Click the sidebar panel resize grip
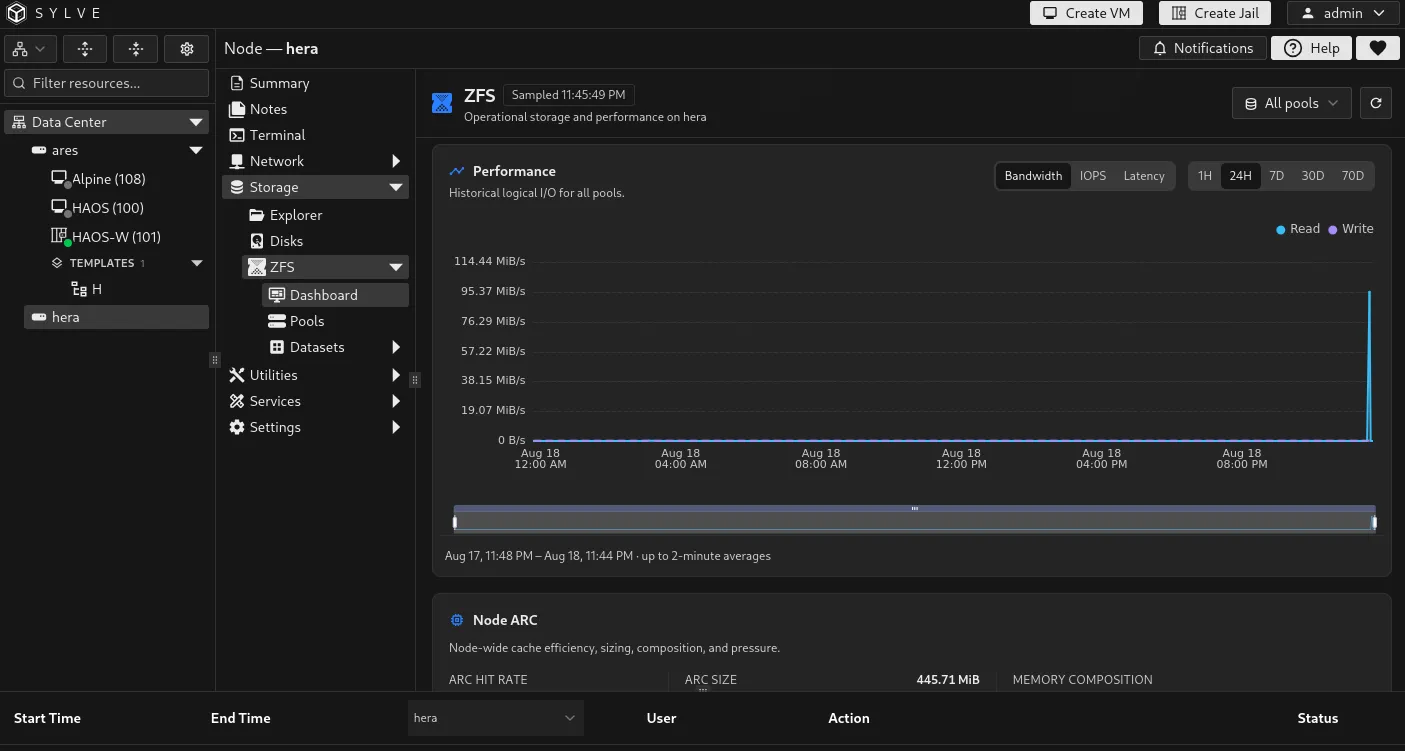The height and width of the screenshot is (751, 1405). pyautogui.click(x=214, y=360)
